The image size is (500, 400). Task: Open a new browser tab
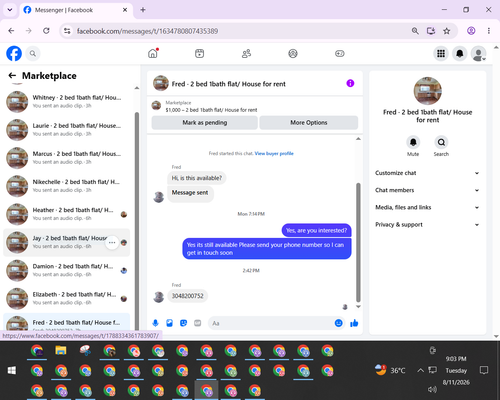click(x=143, y=10)
